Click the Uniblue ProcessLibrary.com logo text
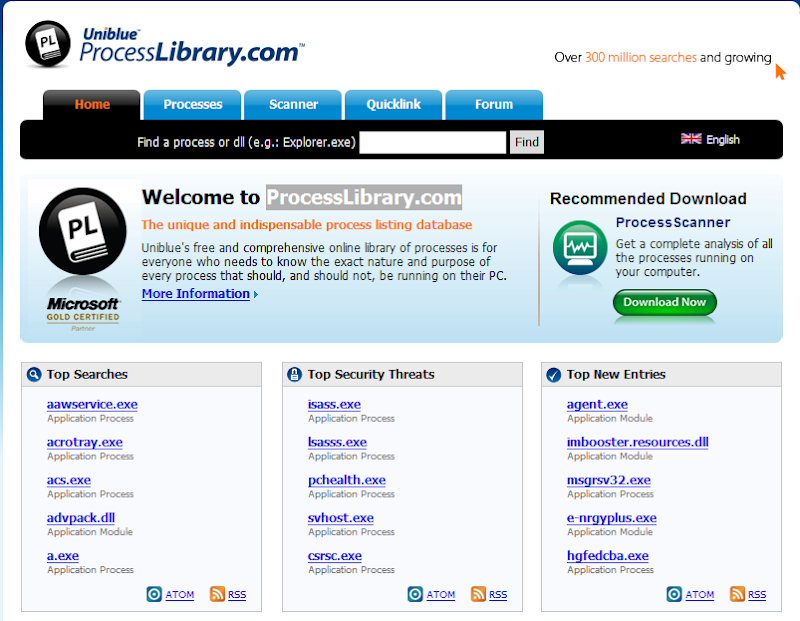 191,47
